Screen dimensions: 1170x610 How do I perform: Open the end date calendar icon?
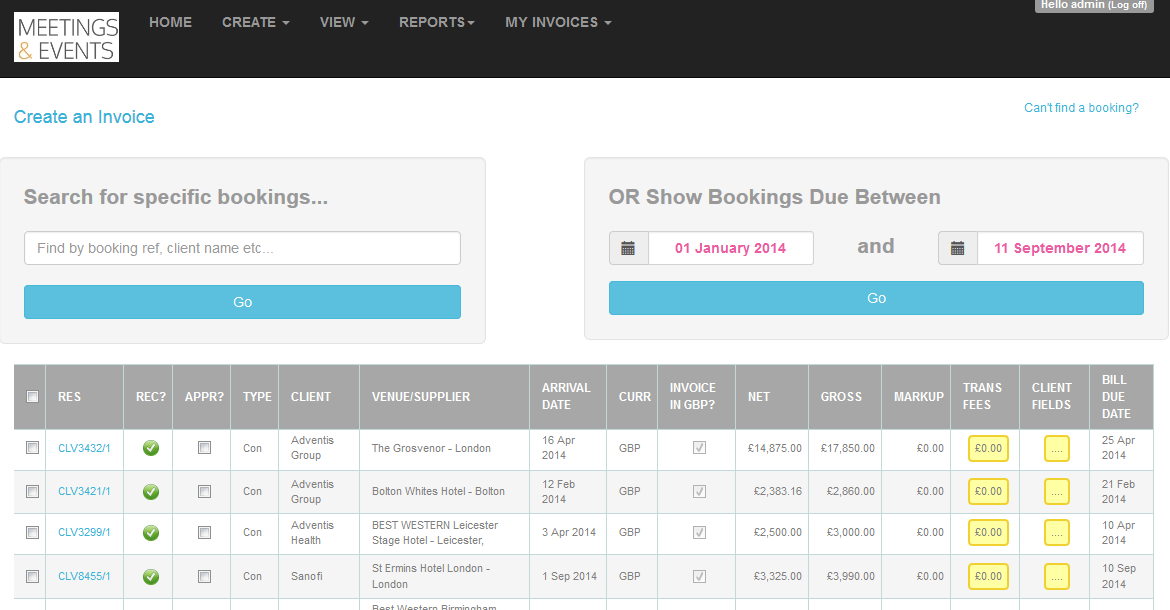click(x=957, y=248)
